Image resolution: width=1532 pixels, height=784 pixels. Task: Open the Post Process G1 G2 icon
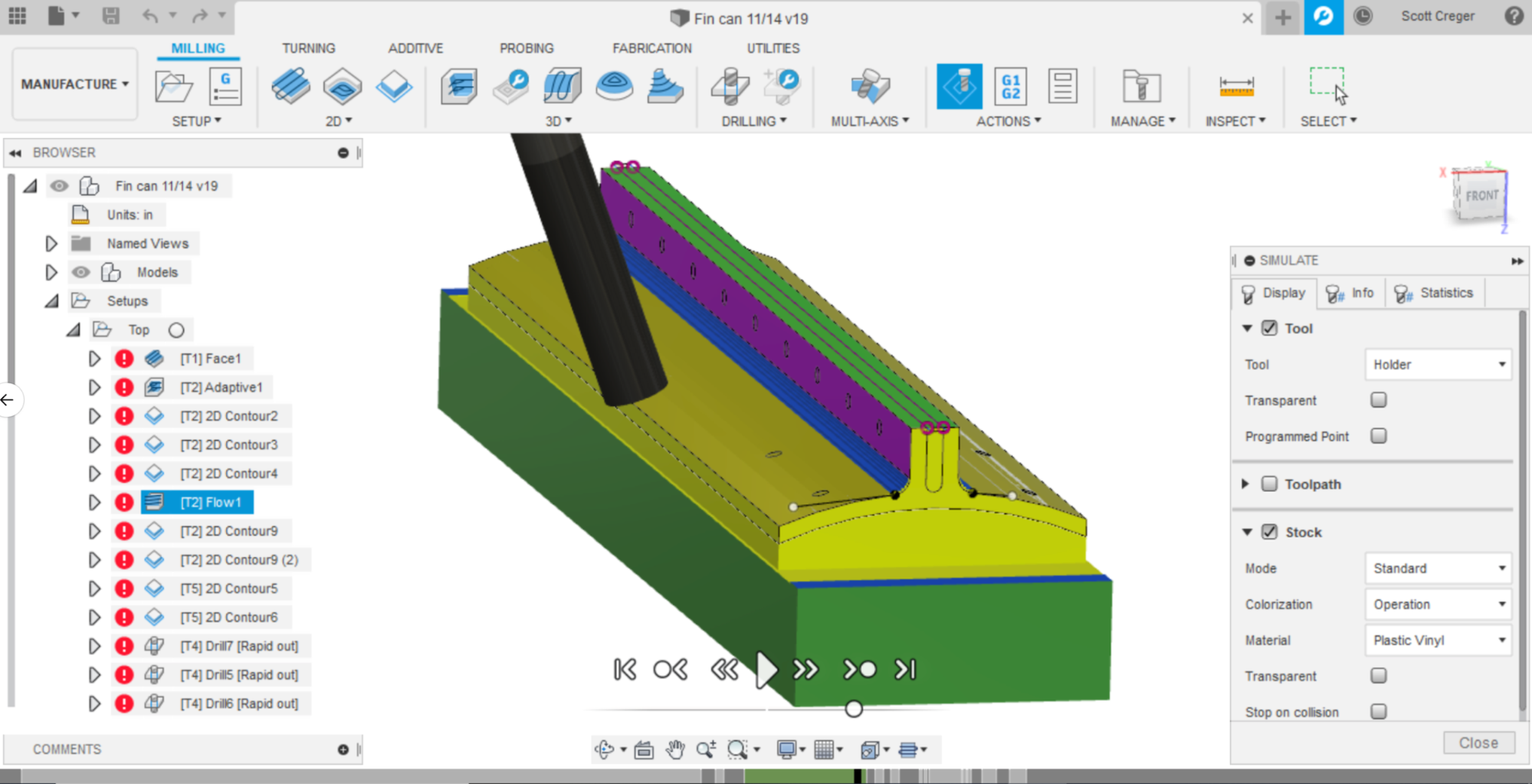click(1010, 87)
